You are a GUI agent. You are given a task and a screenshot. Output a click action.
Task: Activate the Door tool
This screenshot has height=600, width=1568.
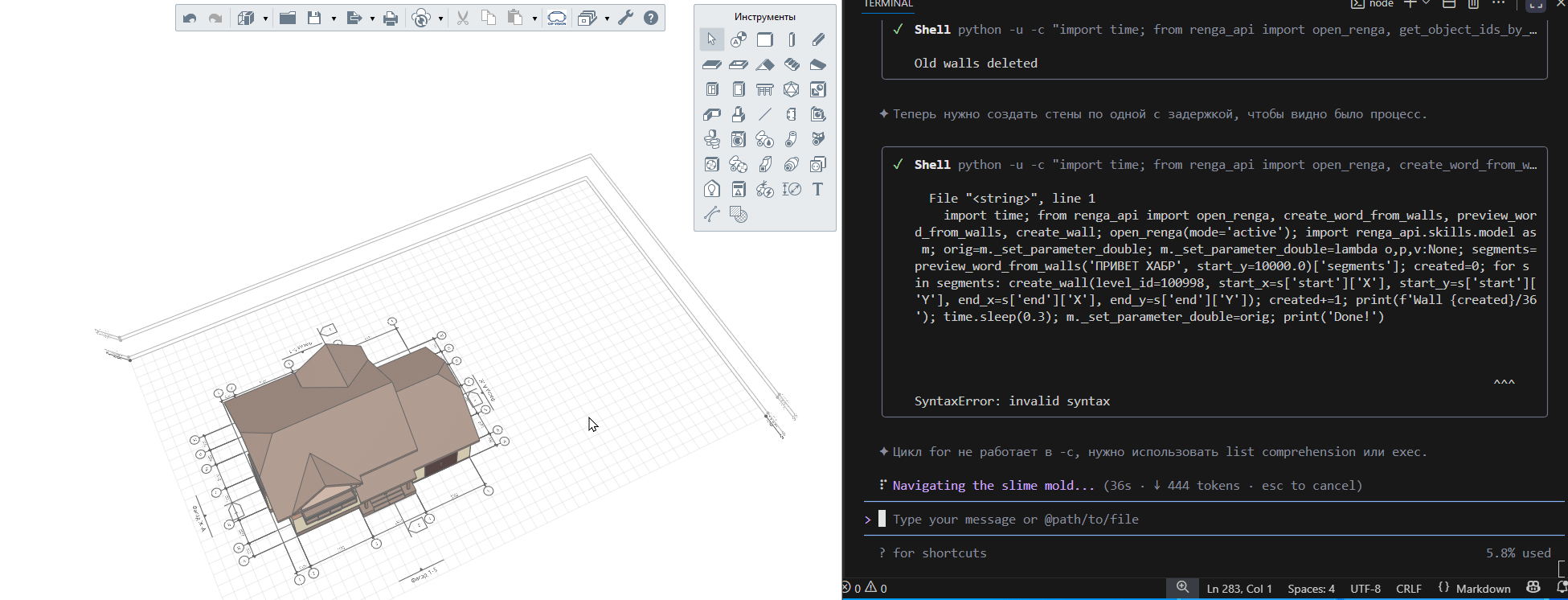pyautogui.click(x=739, y=89)
